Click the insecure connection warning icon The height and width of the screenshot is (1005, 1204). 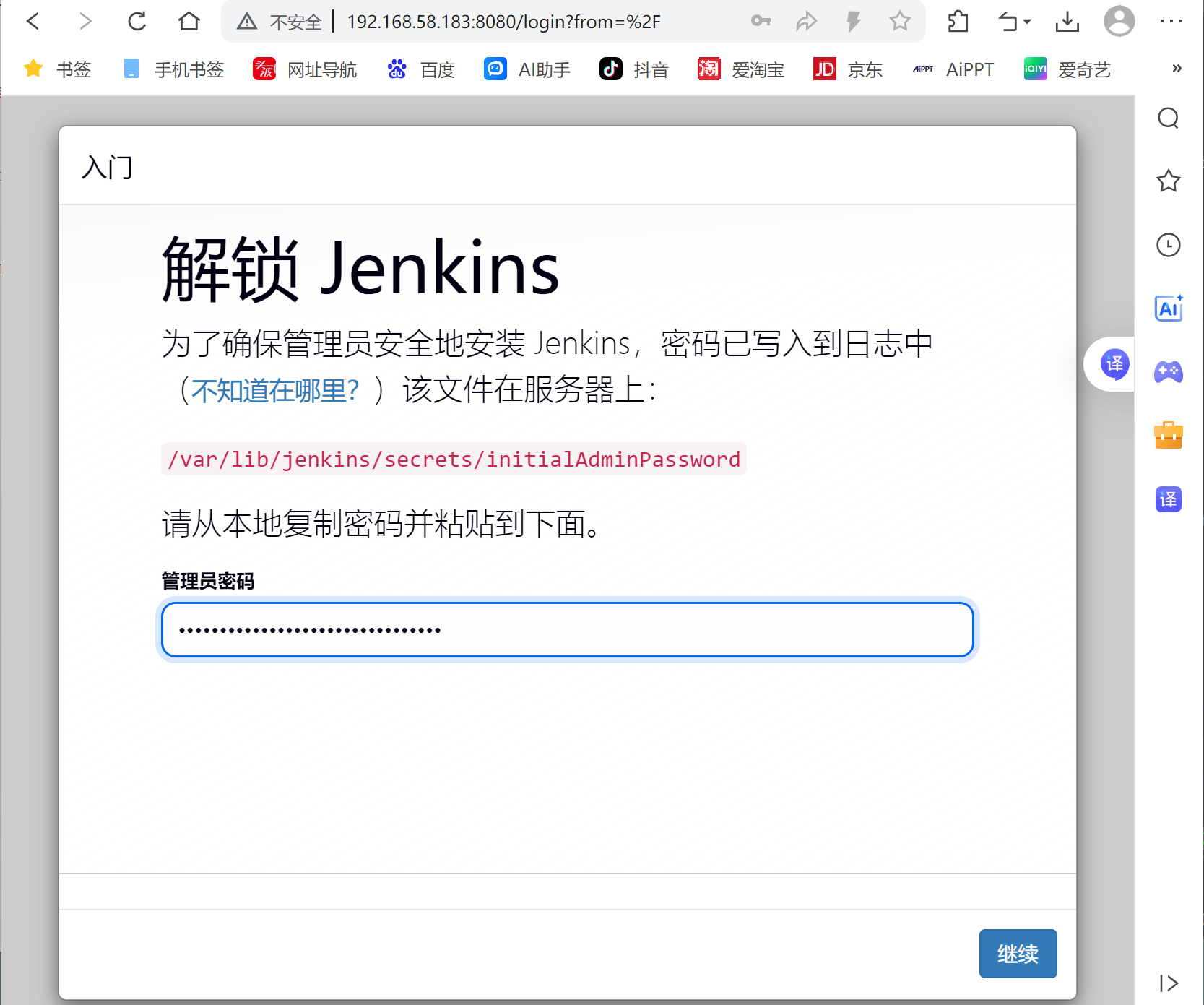(x=247, y=22)
